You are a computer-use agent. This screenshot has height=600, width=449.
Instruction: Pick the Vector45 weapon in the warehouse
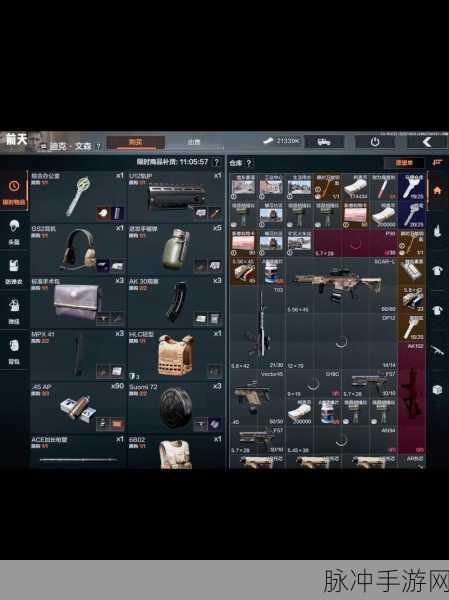[x=257, y=398]
